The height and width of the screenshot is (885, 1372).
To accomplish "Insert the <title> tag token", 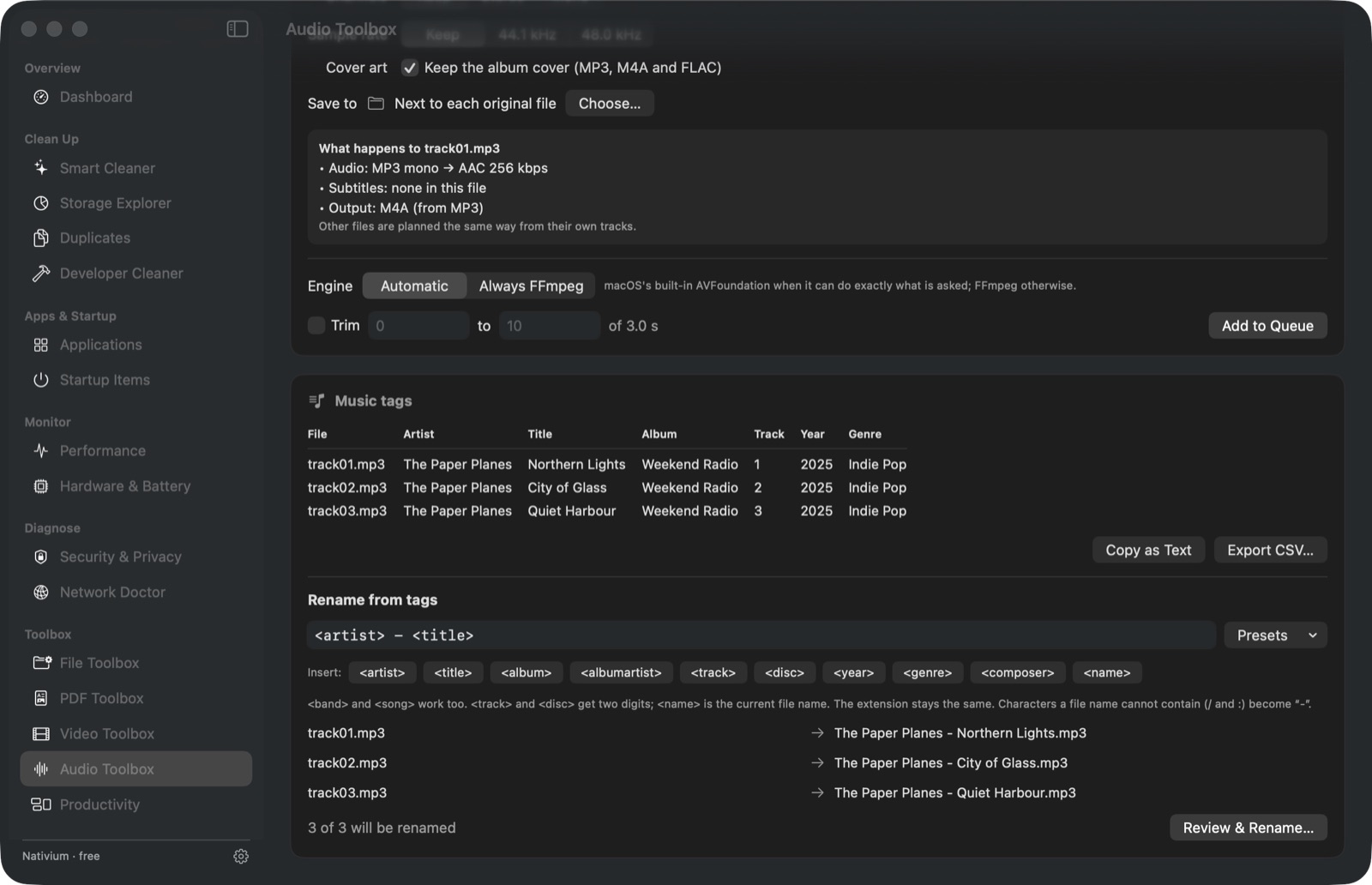I will (453, 673).
